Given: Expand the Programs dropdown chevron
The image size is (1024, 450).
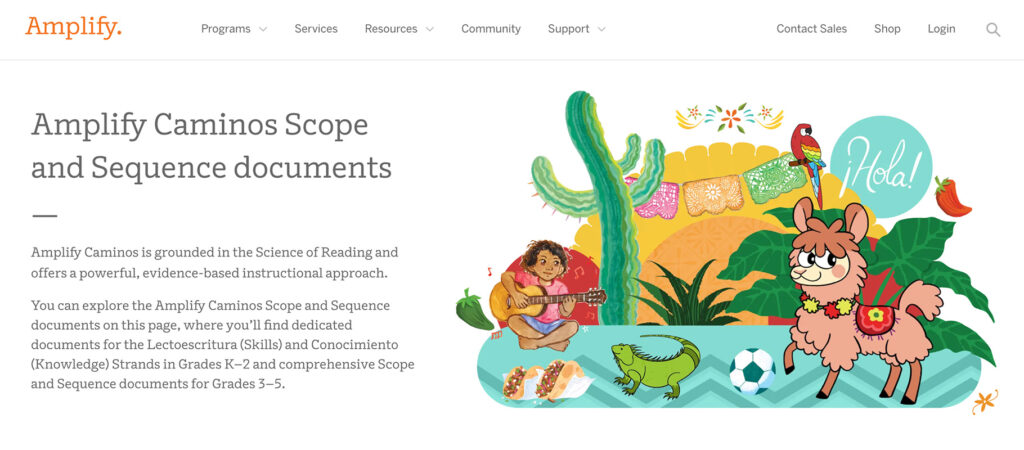Looking at the screenshot, I should (263, 29).
